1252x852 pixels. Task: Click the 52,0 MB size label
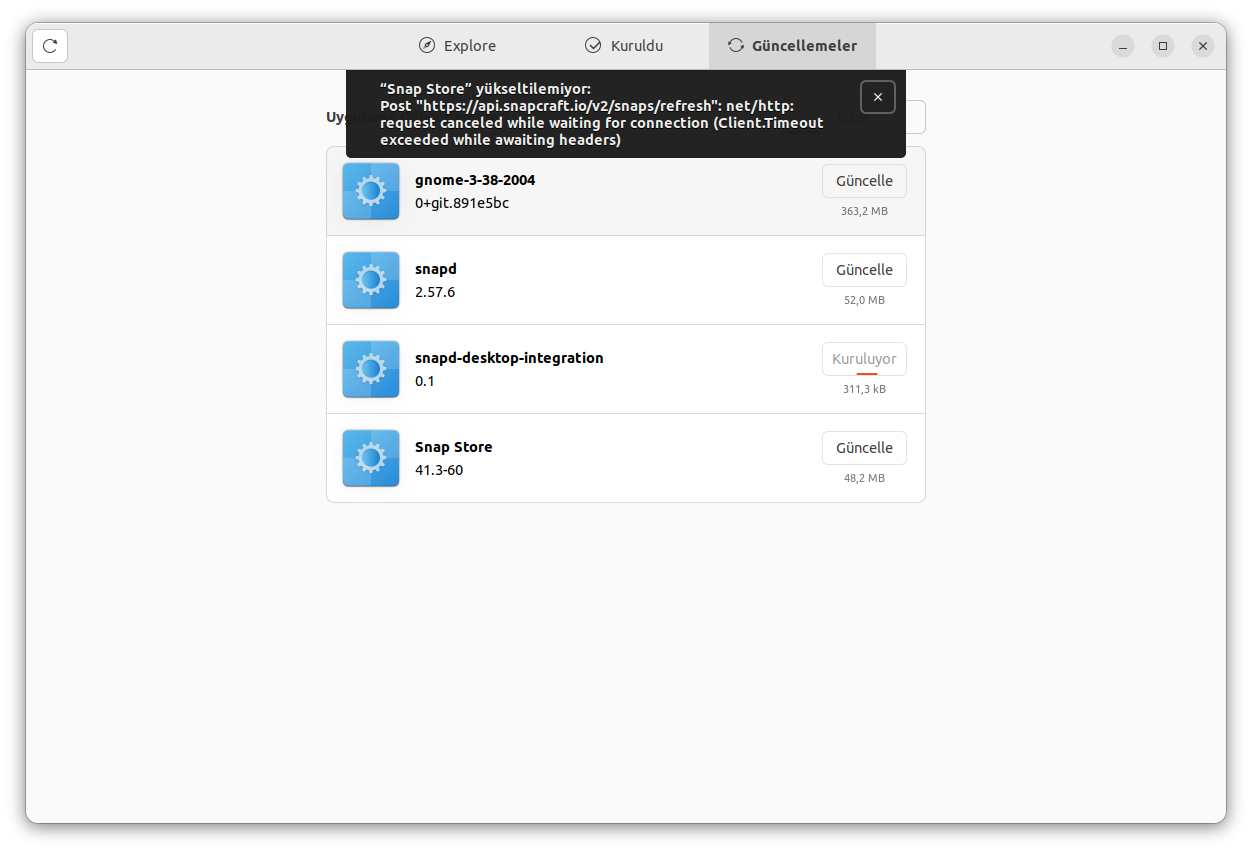[x=864, y=300]
